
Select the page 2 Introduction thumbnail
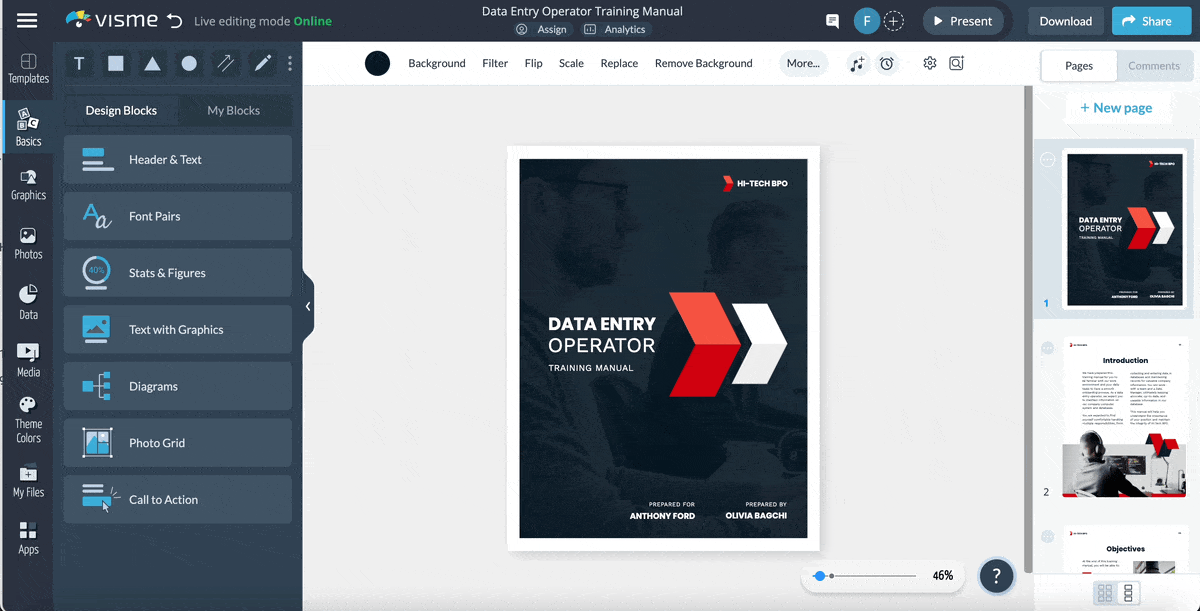(x=1125, y=418)
